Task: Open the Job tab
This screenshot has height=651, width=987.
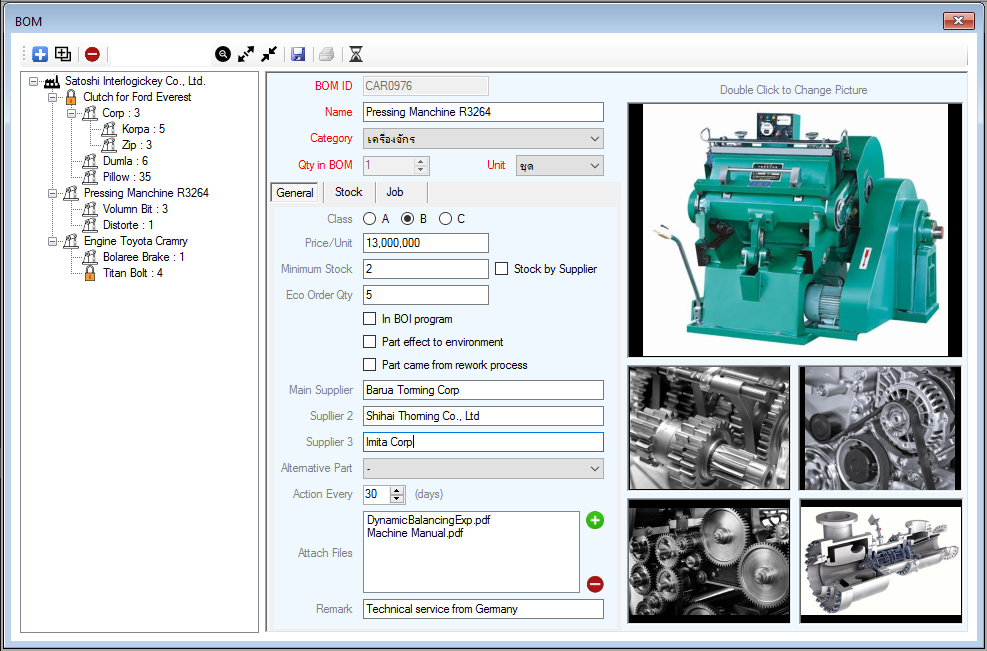Action: point(395,192)
